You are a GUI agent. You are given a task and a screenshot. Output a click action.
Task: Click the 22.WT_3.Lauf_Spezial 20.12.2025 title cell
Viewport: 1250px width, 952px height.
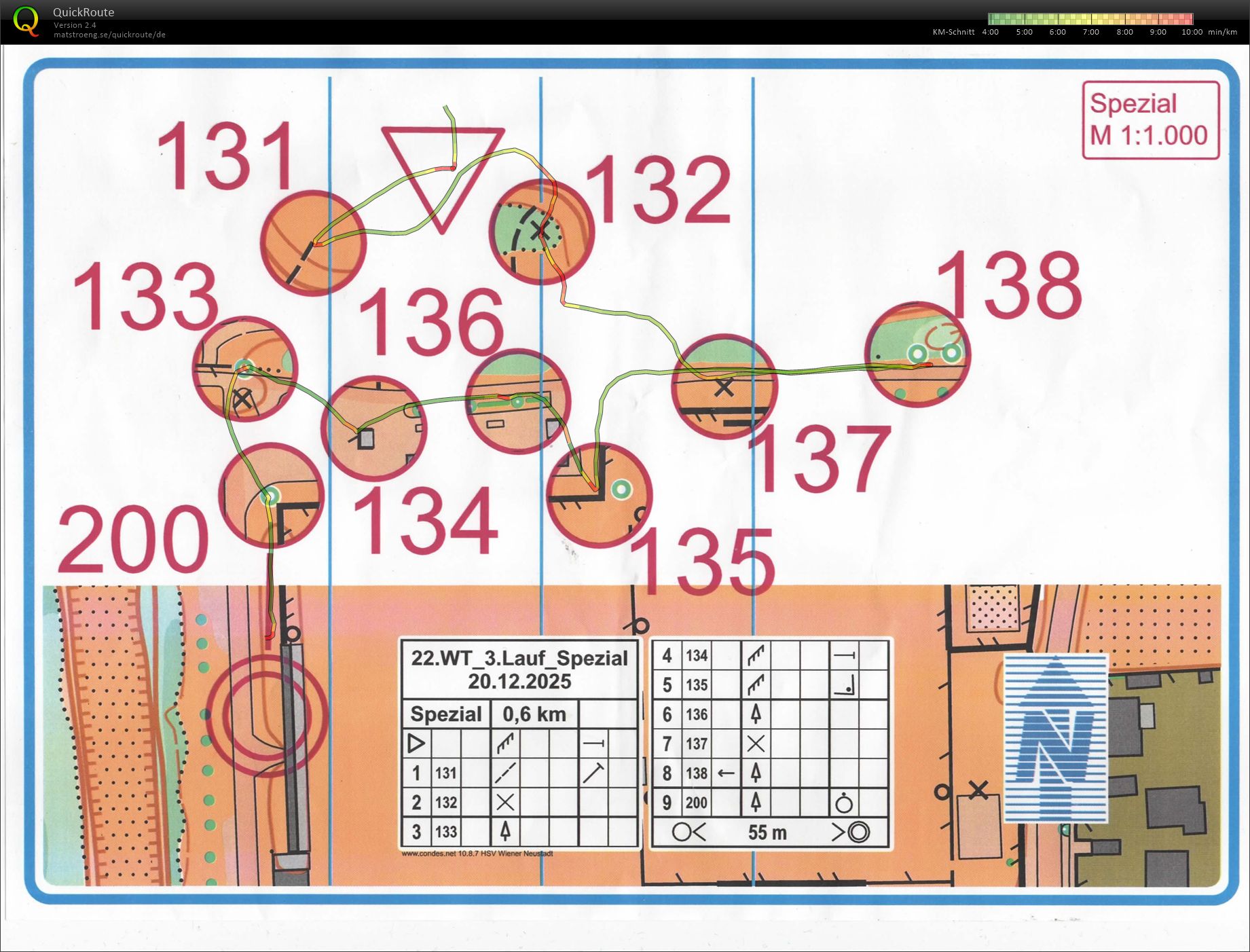tap(519, 670)
